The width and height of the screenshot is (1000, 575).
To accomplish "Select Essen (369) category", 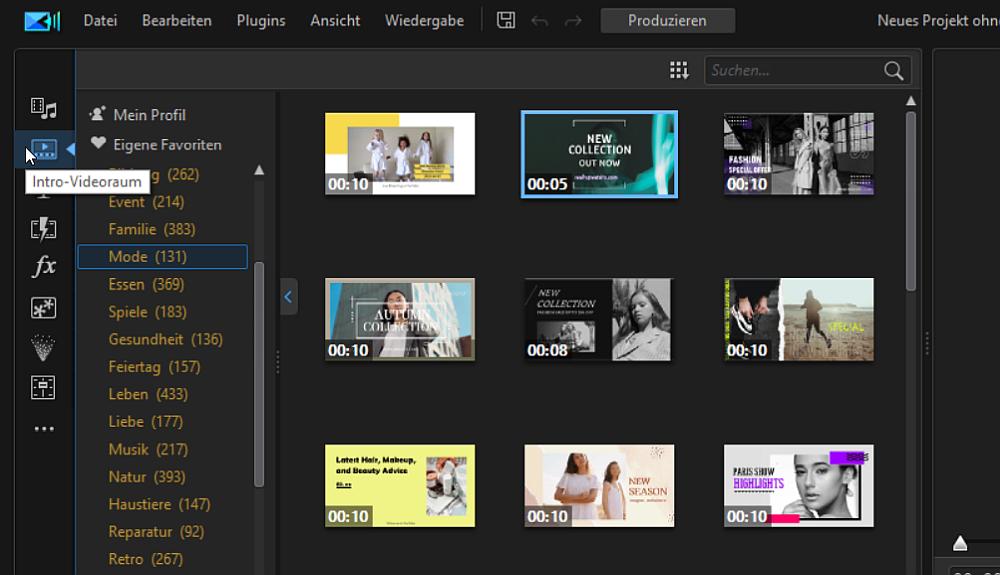I will pyautogui.click(x=146, y=284).
